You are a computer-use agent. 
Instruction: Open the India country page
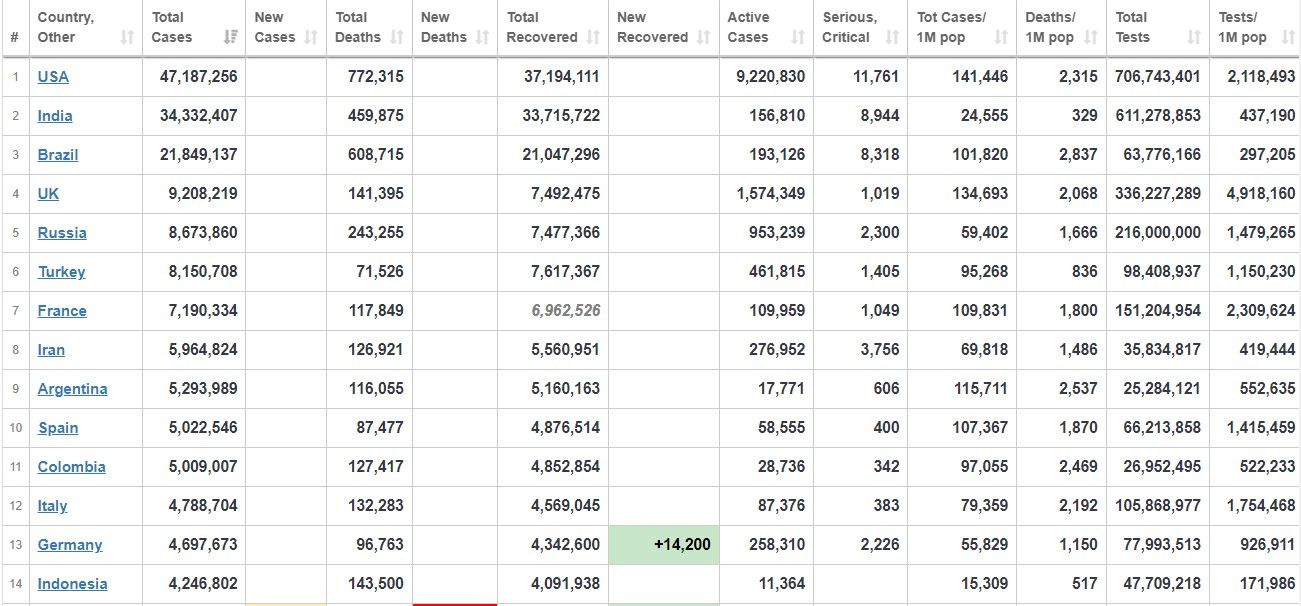tap(55, 116)
